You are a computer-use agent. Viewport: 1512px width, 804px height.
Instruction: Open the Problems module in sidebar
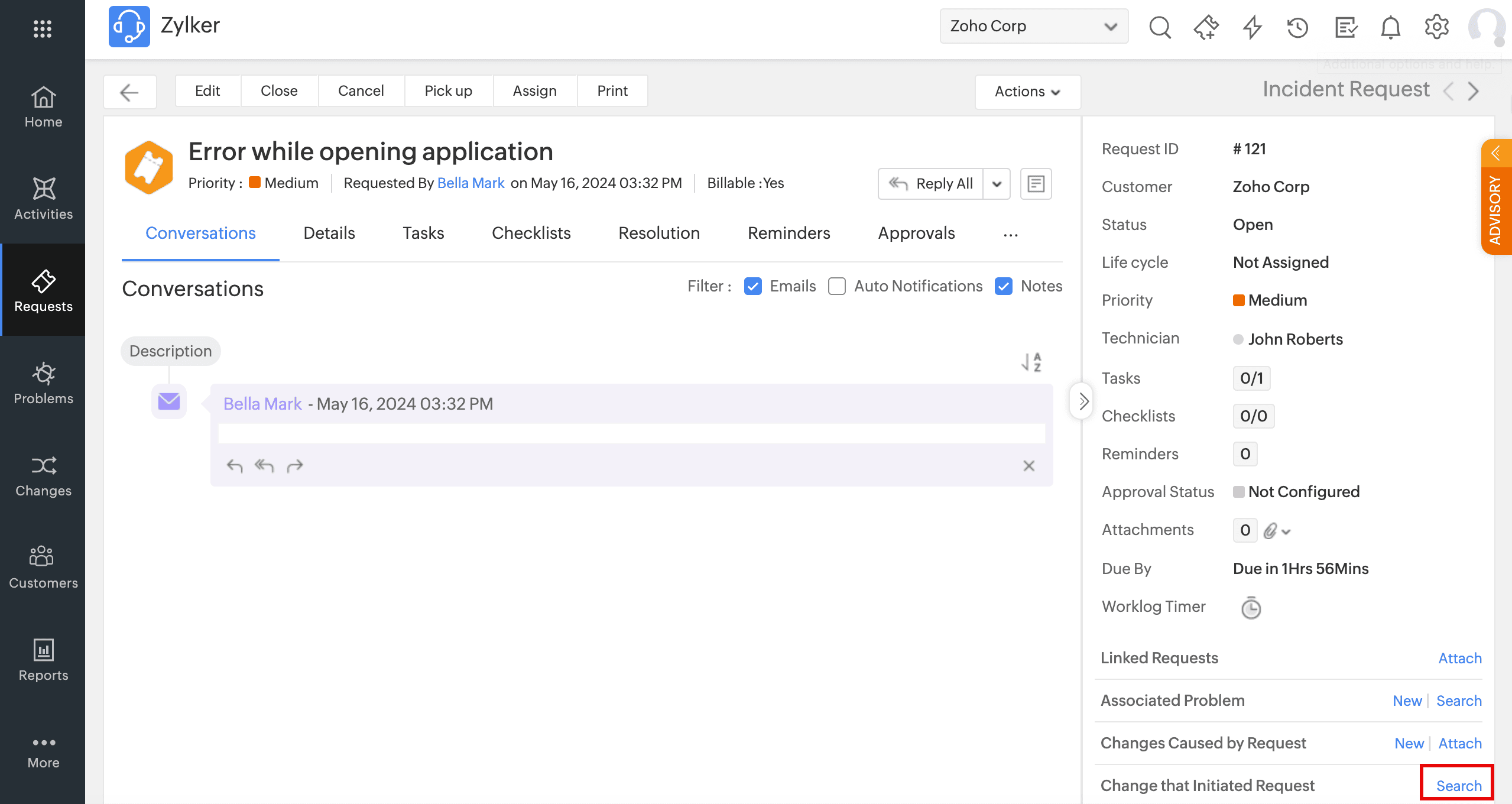[x=43, y=383]
